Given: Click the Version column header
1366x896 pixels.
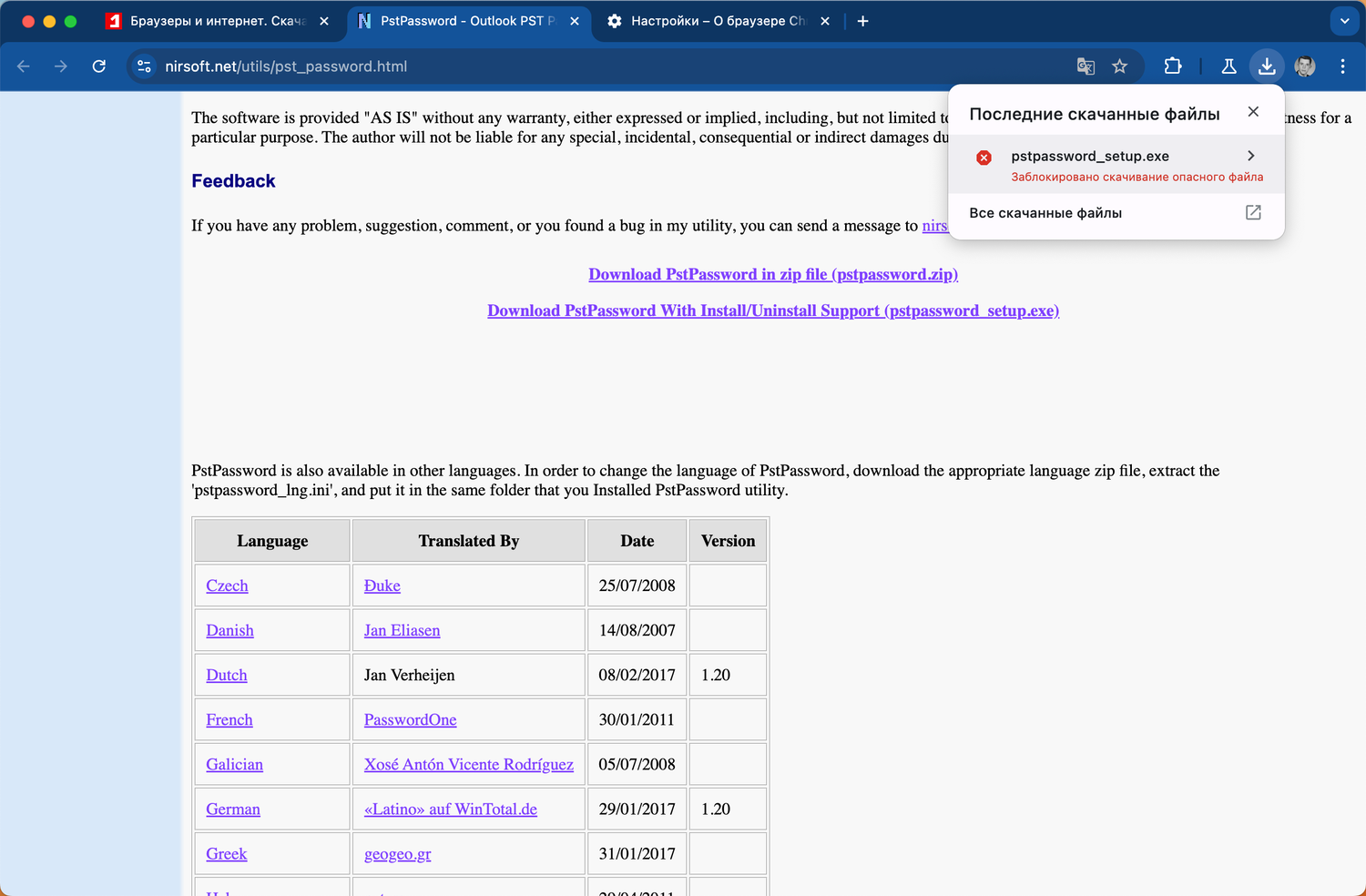Looking at the screenshot, I should click(x=729, y=541).
